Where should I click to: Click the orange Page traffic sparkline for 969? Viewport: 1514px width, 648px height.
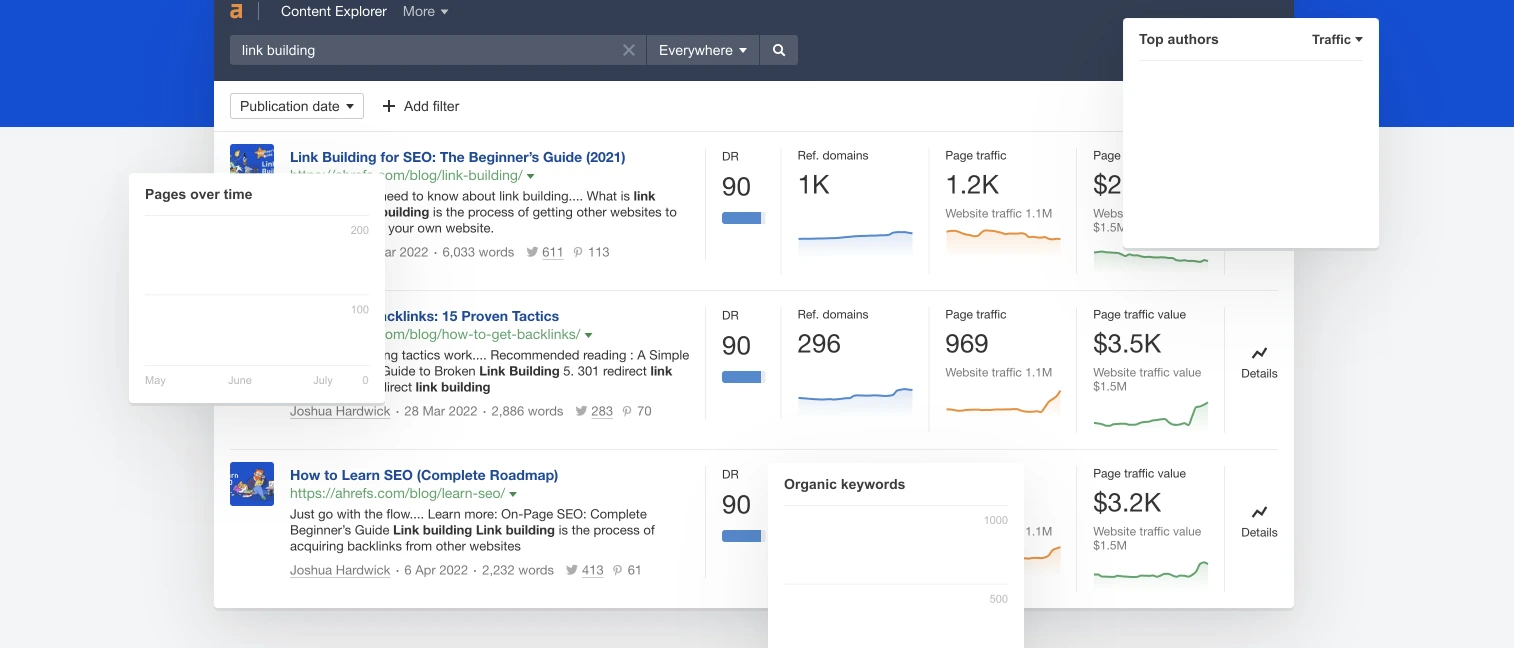[1003, 401]
